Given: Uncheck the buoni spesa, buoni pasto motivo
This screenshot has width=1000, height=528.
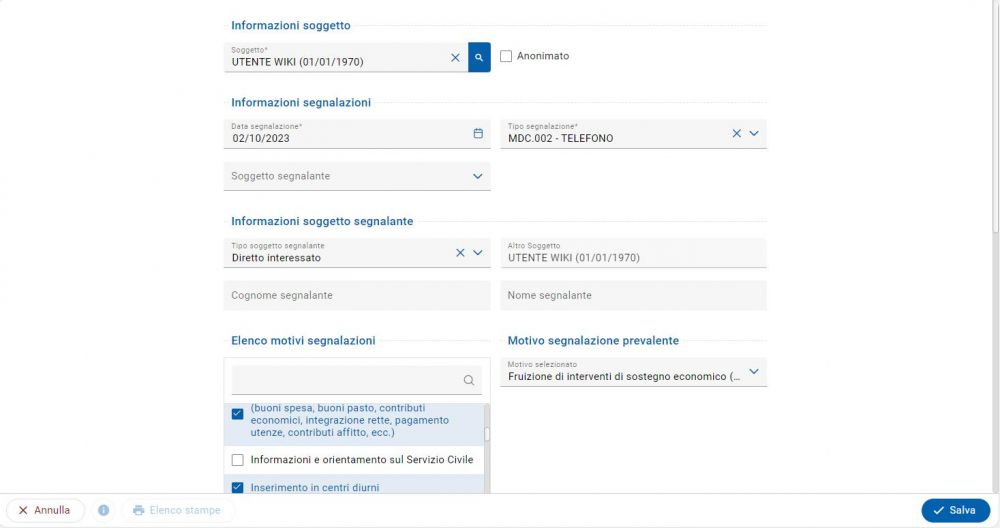Looking at the screenshot, I should click(x=237, y=414).
